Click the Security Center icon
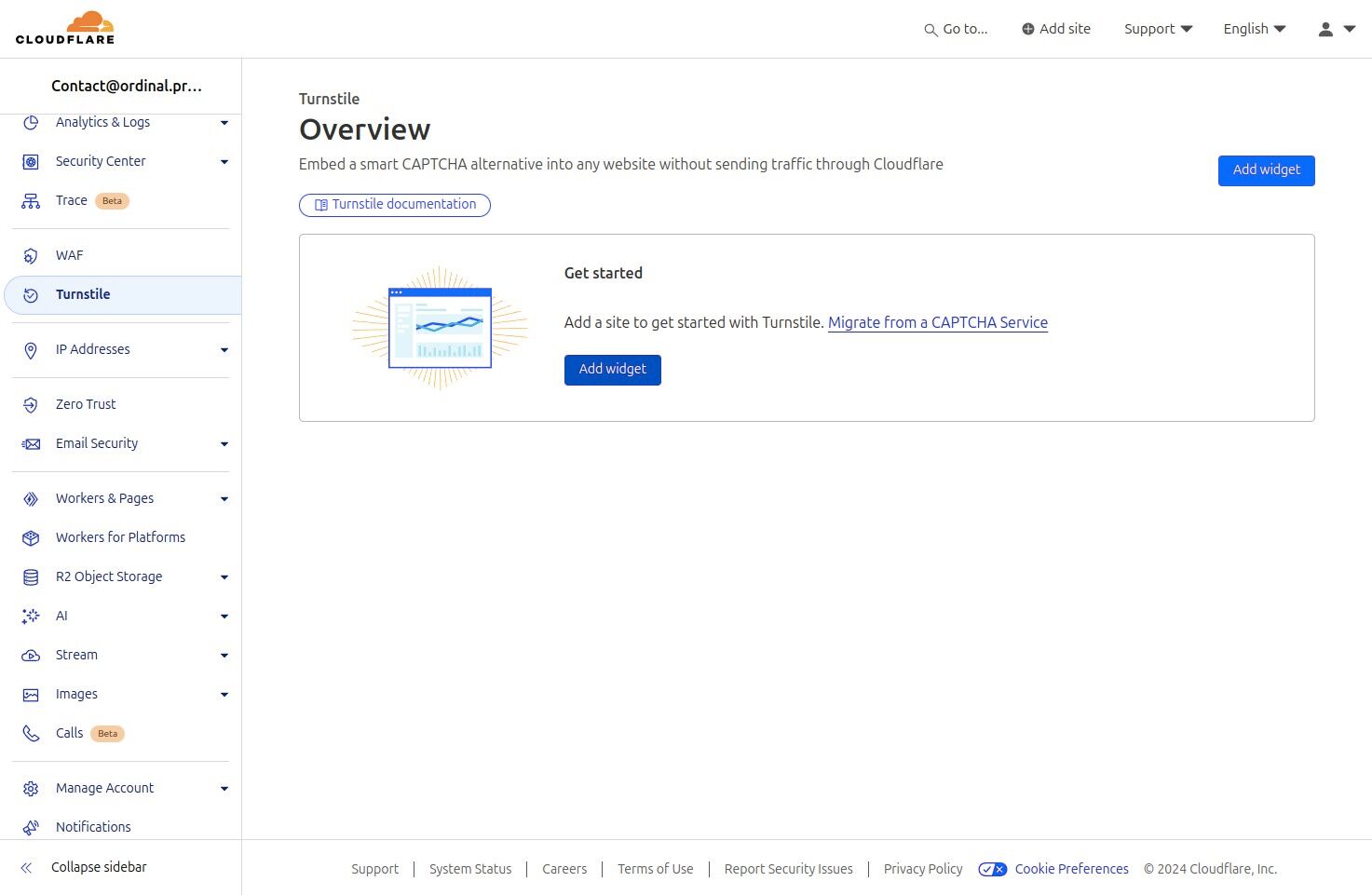This screenshot has height=895, width=1372. 31,162
